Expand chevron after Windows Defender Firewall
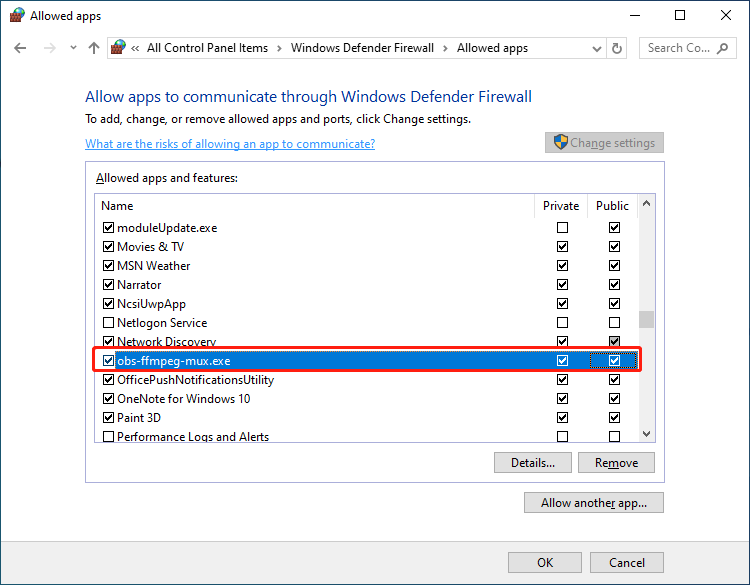 (x=445, y=48)
